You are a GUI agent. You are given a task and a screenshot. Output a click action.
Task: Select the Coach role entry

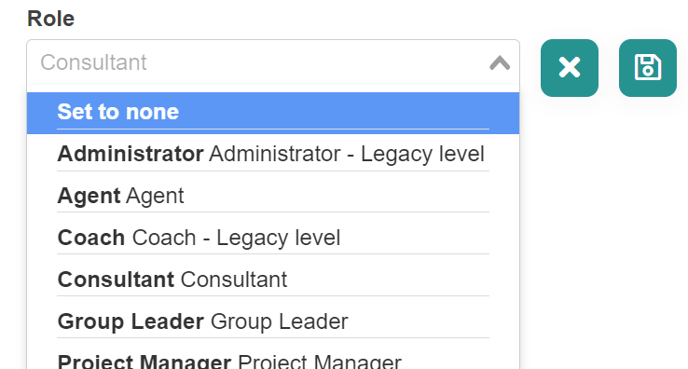[273, 238]
